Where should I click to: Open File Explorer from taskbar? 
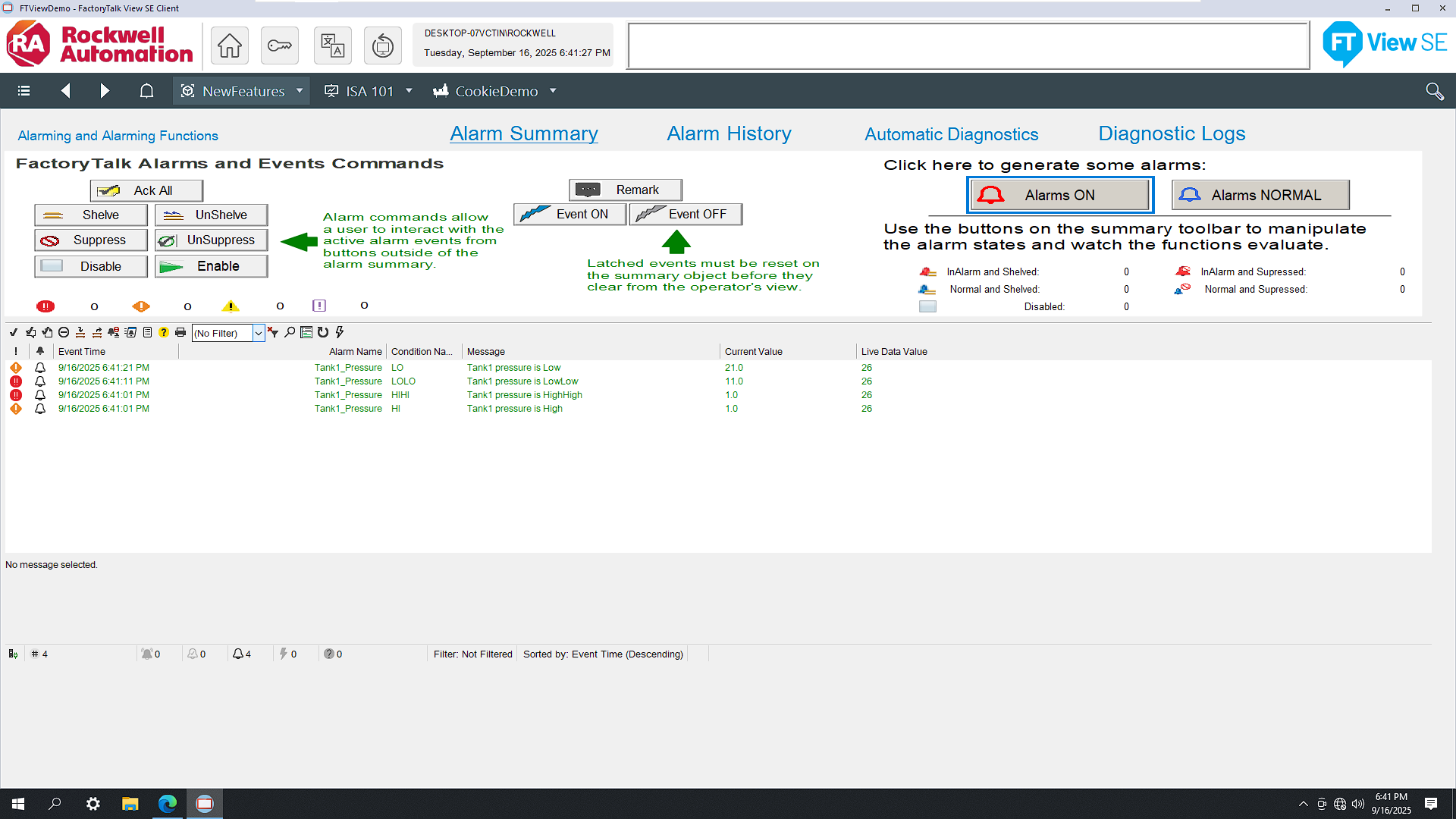coord(130,804)
